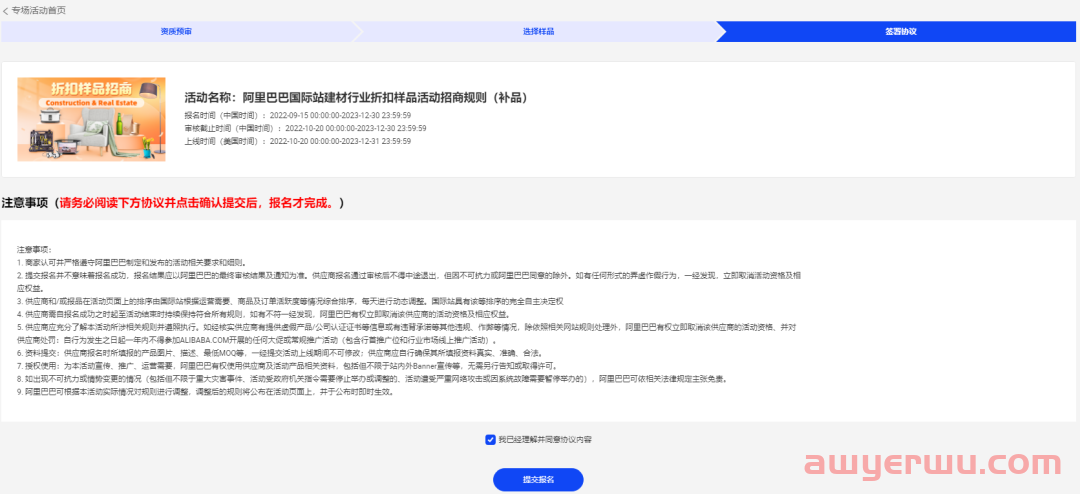Open the 选择样品 step tab

click(x=538, y=32)
